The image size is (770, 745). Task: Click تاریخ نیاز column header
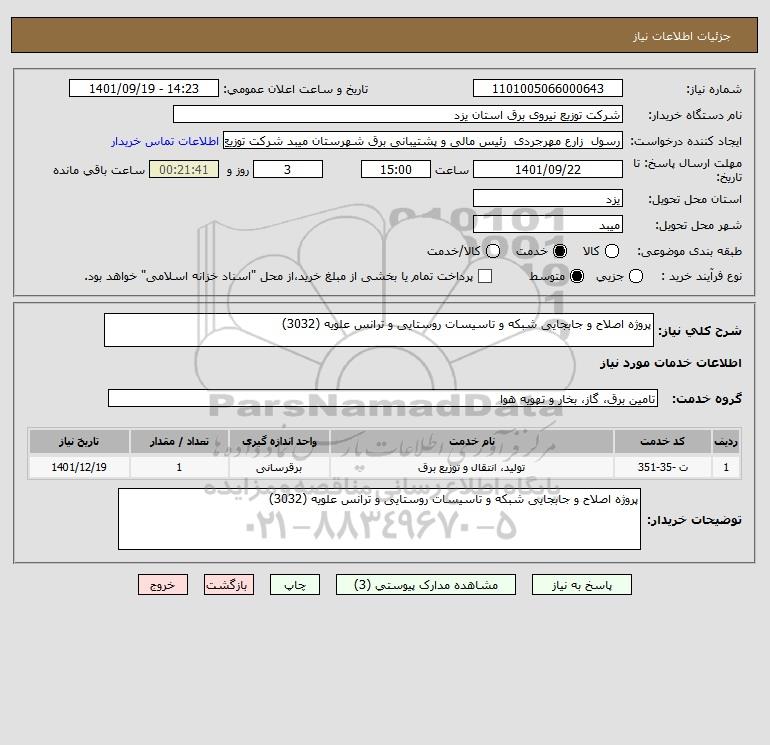pyautogui.click(x=79, y=441)
